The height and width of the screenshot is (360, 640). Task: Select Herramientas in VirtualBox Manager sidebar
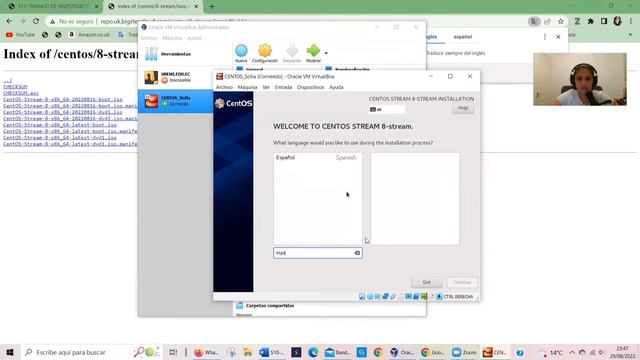tap(185, 54)
